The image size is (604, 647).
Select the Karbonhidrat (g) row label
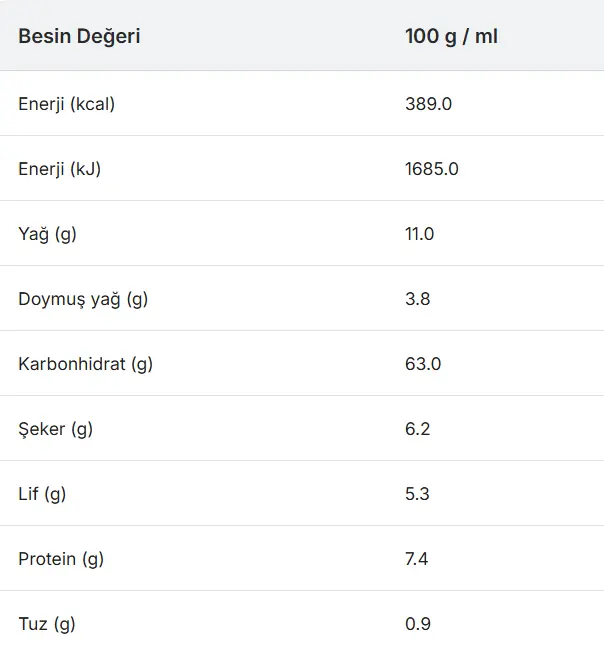coord(85,364)
